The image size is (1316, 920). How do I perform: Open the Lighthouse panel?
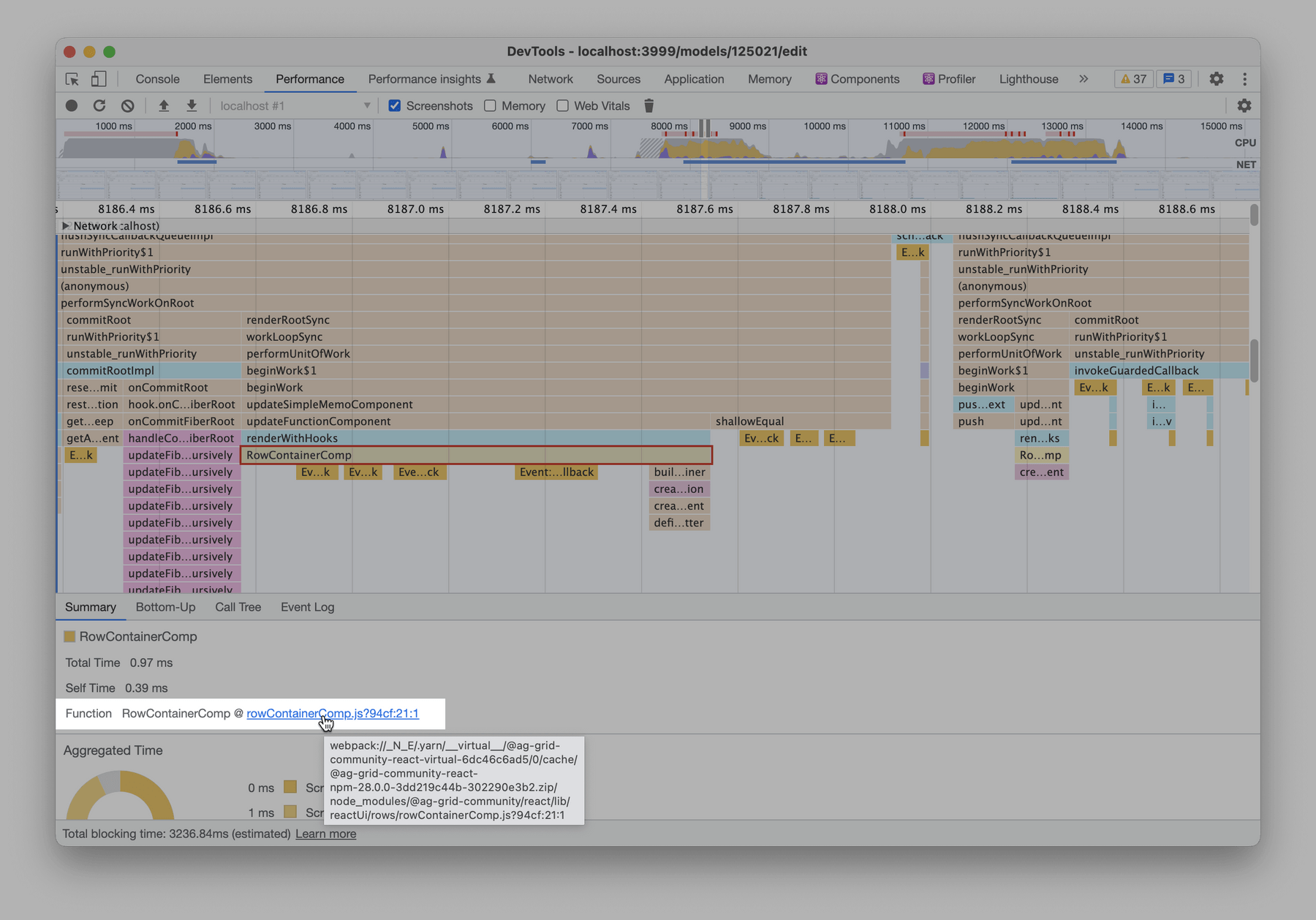(x=1028, y=78)
